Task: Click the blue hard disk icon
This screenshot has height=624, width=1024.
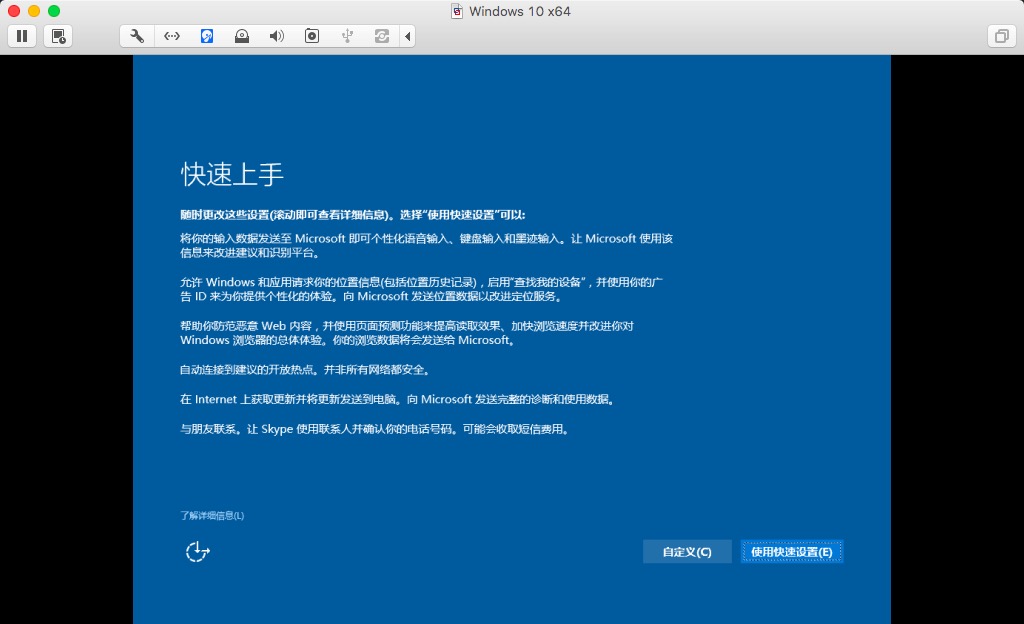Action: pos(206,36)
